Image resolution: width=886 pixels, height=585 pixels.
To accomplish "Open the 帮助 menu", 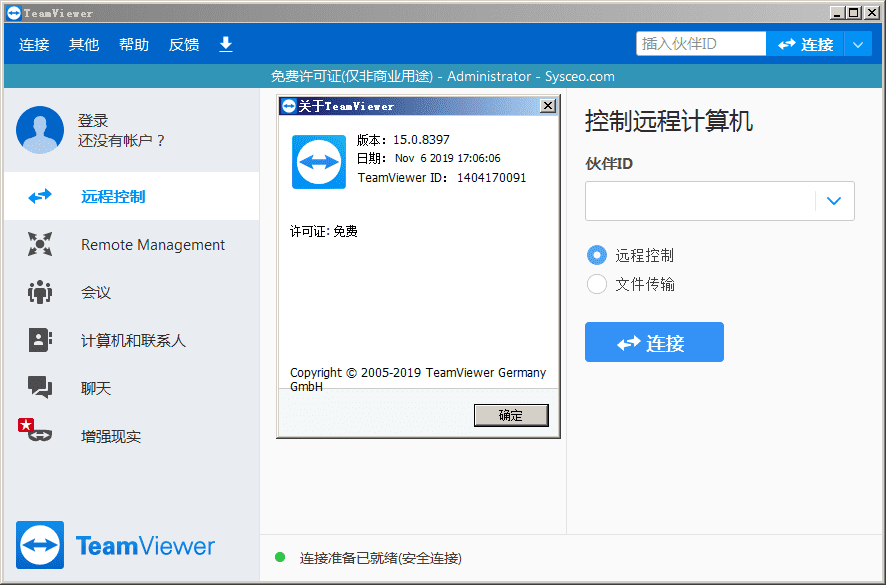I will (134, 44).
